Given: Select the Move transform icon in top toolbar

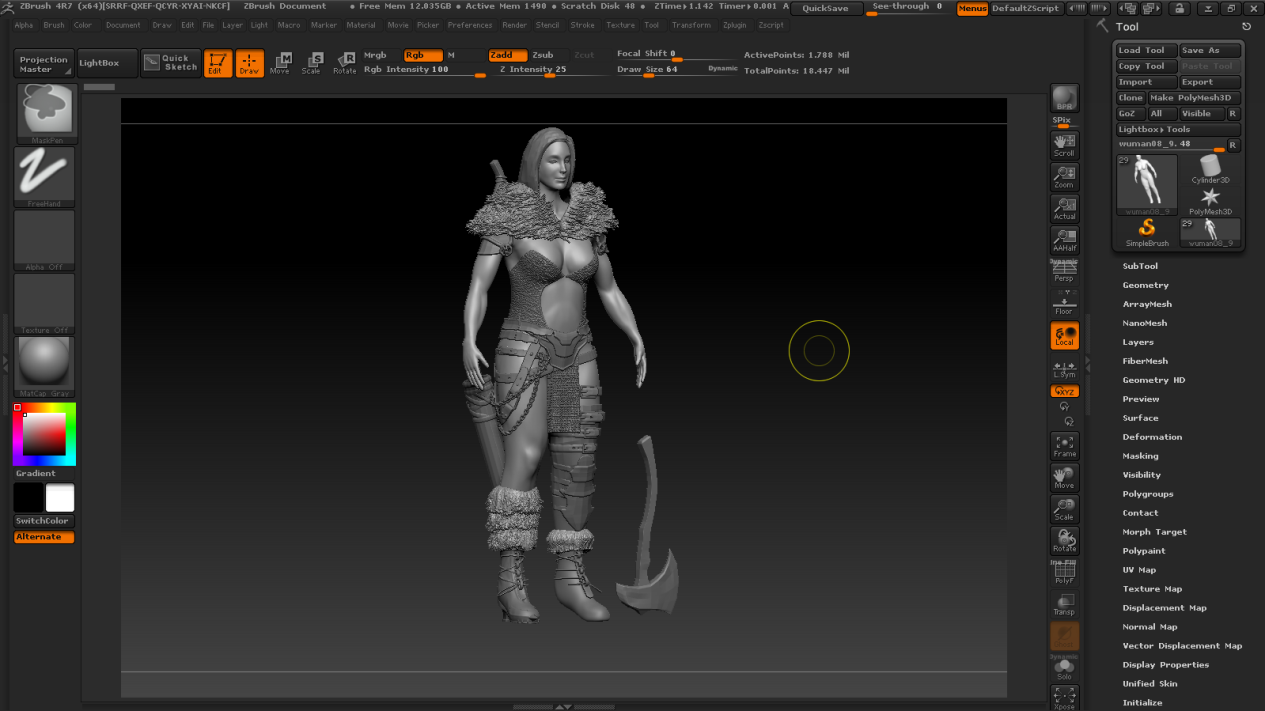Looking at the screenshot, I should click(280, 63).
